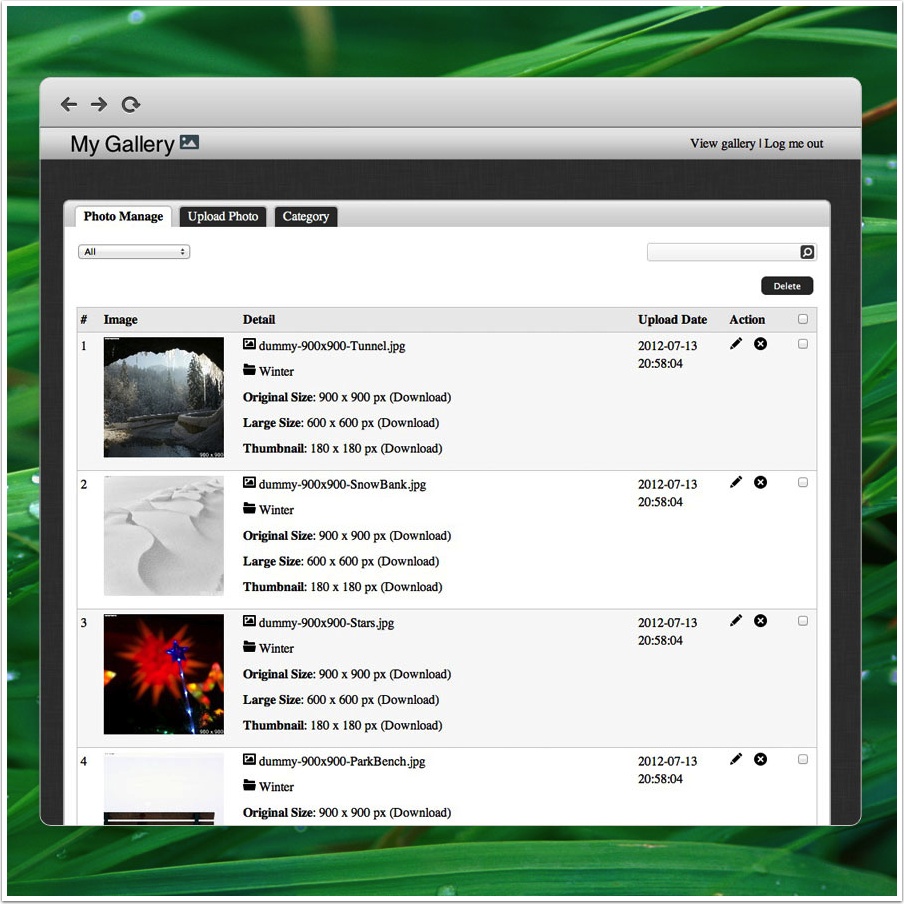Click the My Gallery picture logo icon

pyautogui.click(x=189, y=142)
